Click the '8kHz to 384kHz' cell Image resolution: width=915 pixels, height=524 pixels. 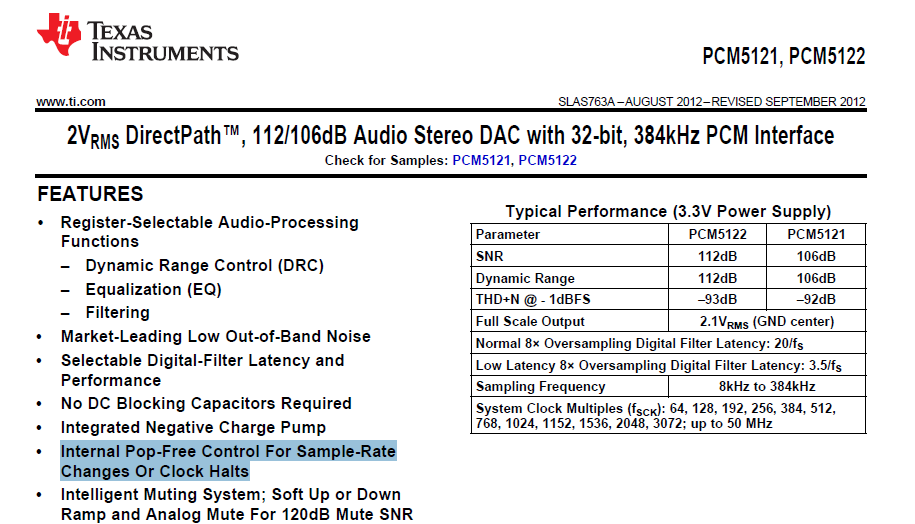pos(767,386)
